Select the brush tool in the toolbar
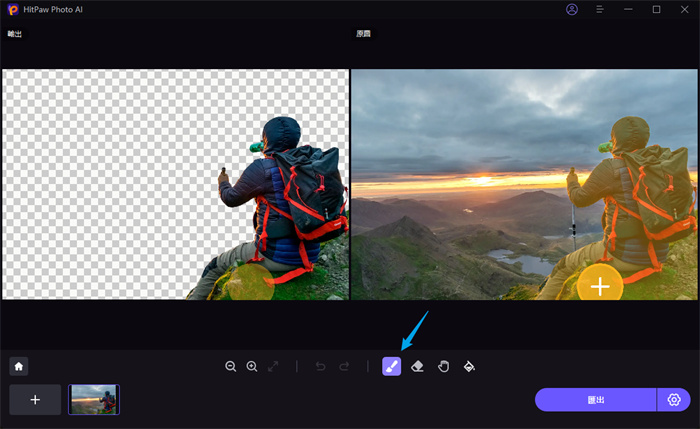The image size is (700, 429). [391, 367]
